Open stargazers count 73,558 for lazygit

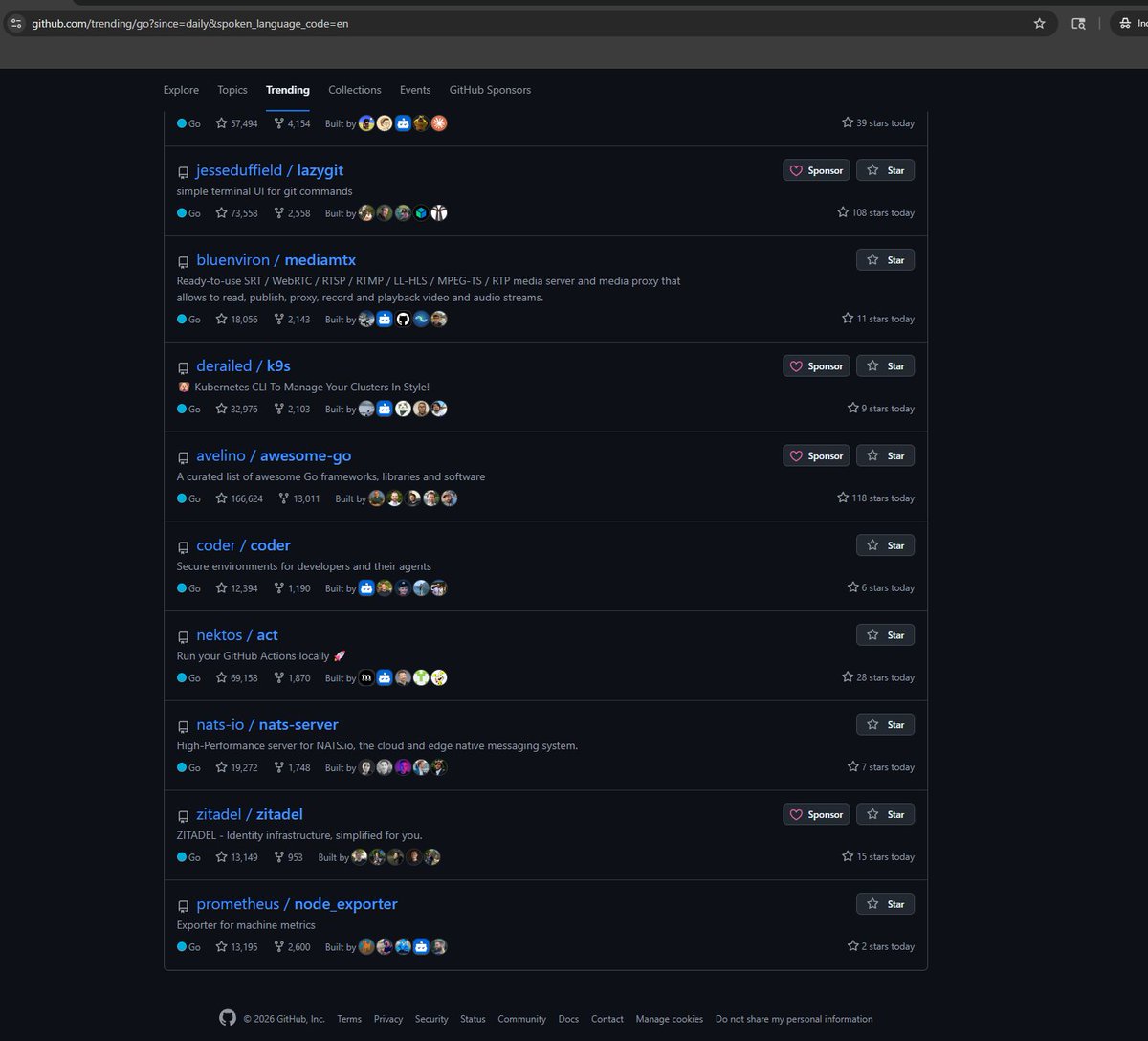(236, 213)
